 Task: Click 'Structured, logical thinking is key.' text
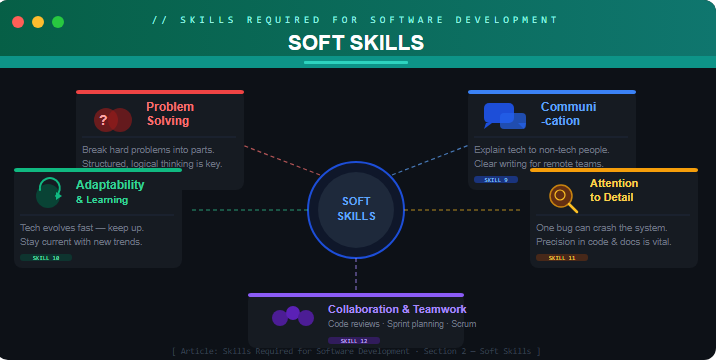point(152,164)
